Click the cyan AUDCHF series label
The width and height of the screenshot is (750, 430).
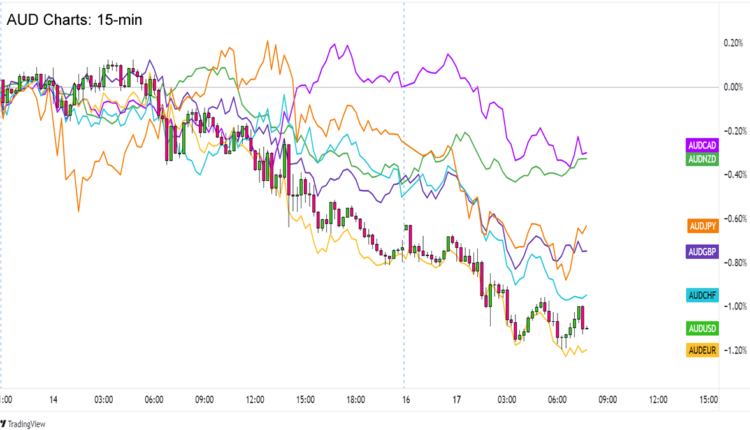pos(701,295)
